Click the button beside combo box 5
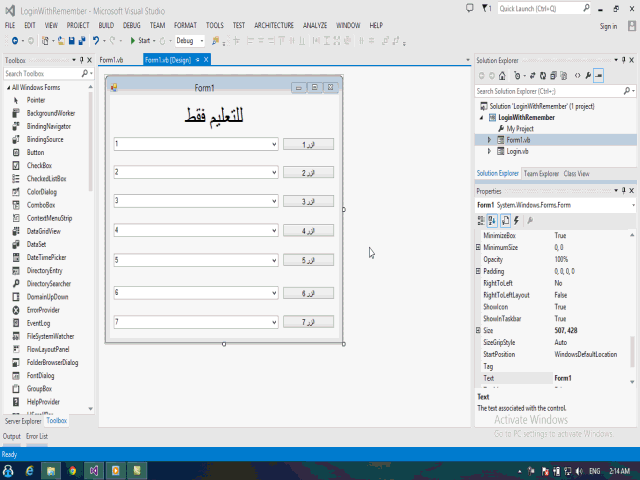Viewport: 640px width, 480px height. tap(308, 260)
